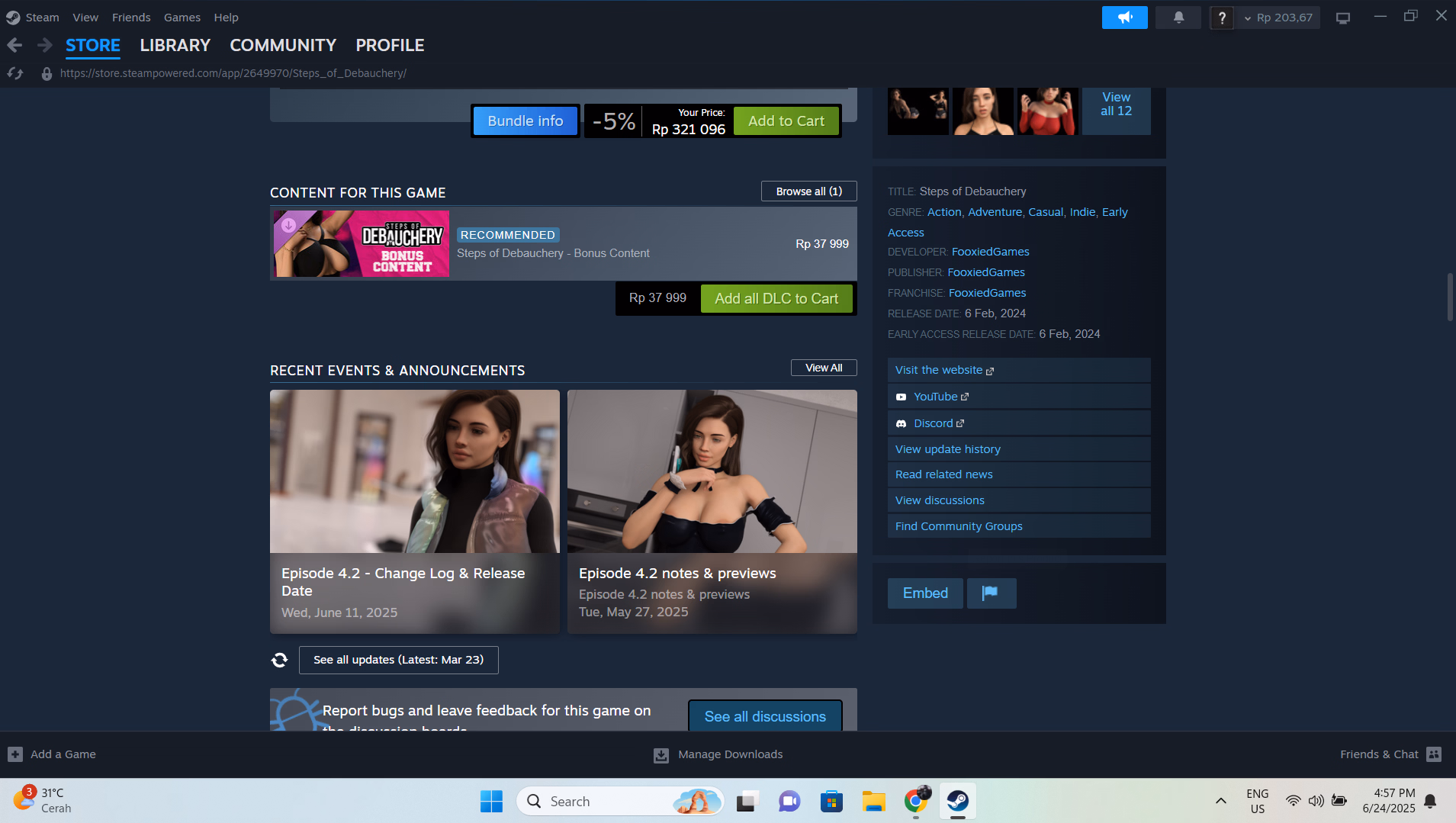Open volume control in system tray
1456x823 pixels.
tap(1316, 801)
